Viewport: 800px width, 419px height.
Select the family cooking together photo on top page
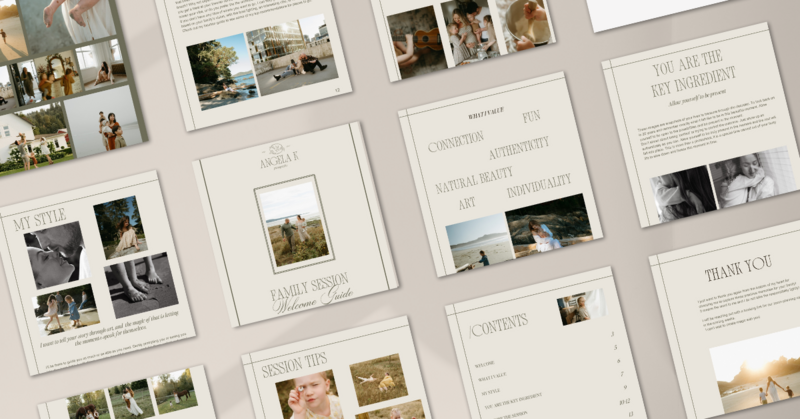470,33
